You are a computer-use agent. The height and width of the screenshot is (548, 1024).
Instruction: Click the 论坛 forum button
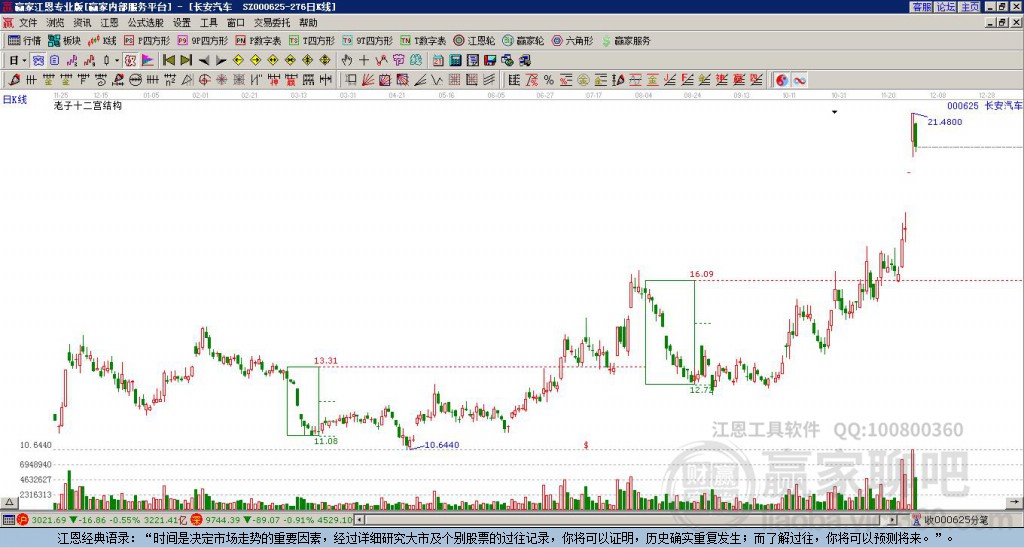pyautogui.click(x=946, y=7)
